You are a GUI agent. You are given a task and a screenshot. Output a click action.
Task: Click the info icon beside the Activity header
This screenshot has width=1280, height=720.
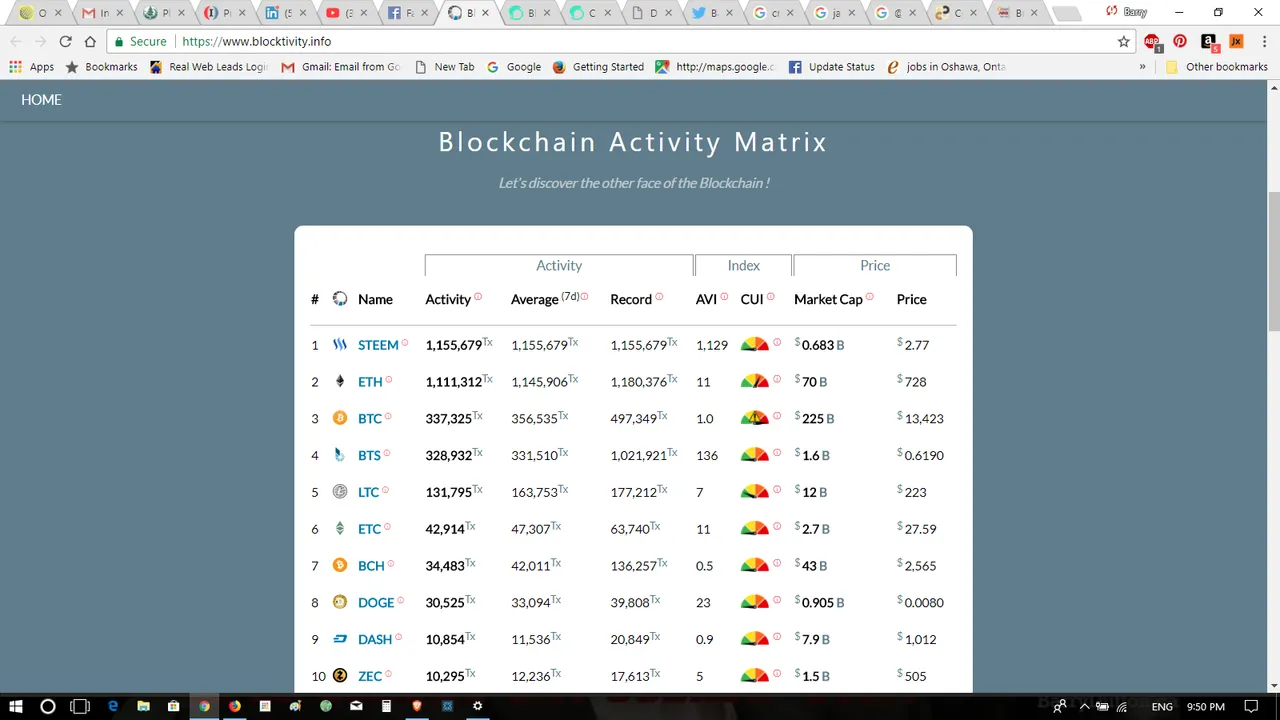coord(478,296)
